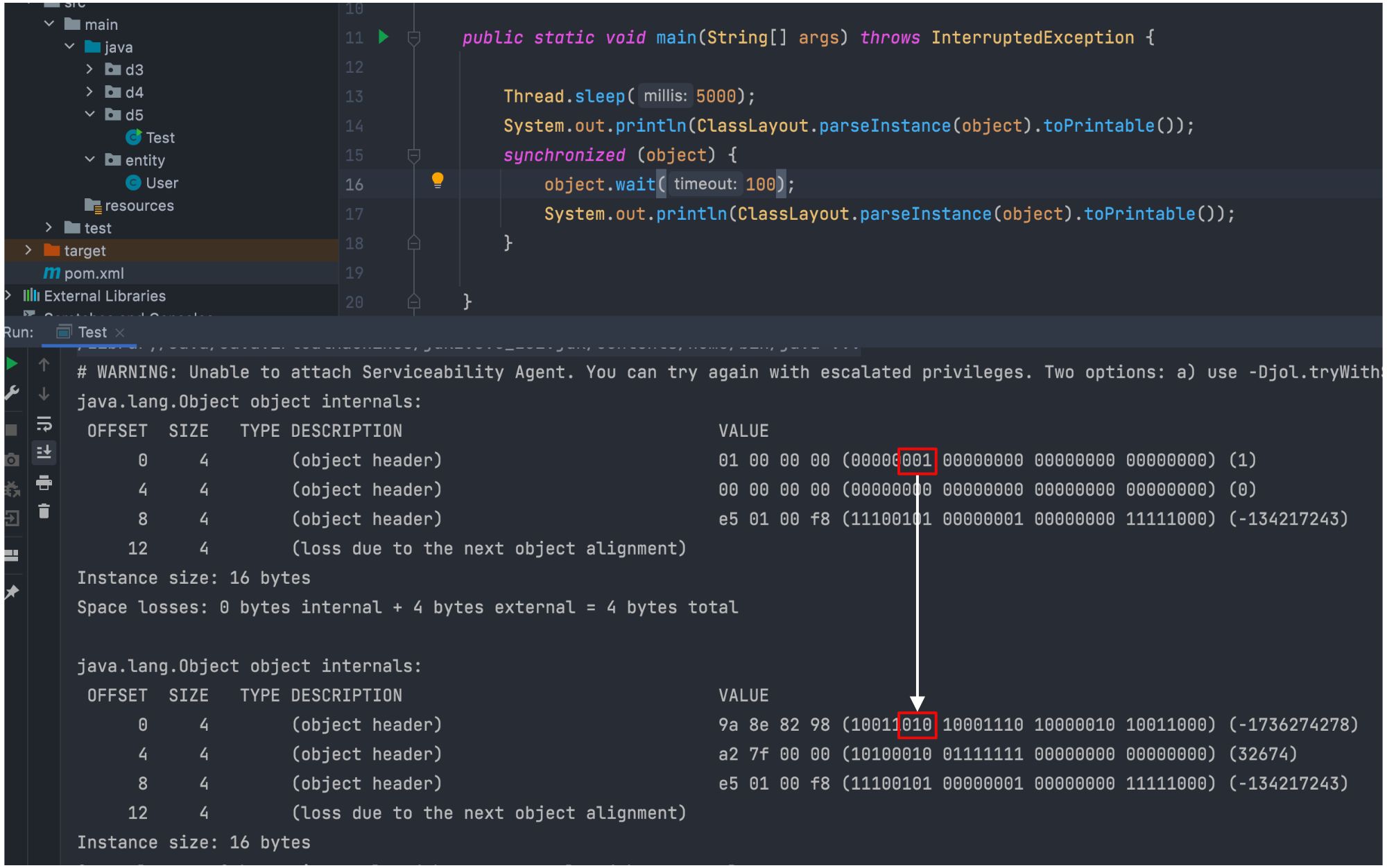Toggle scroll to end of console
The width and height of the screenshot is (1387, 868).
click(44, 453)
